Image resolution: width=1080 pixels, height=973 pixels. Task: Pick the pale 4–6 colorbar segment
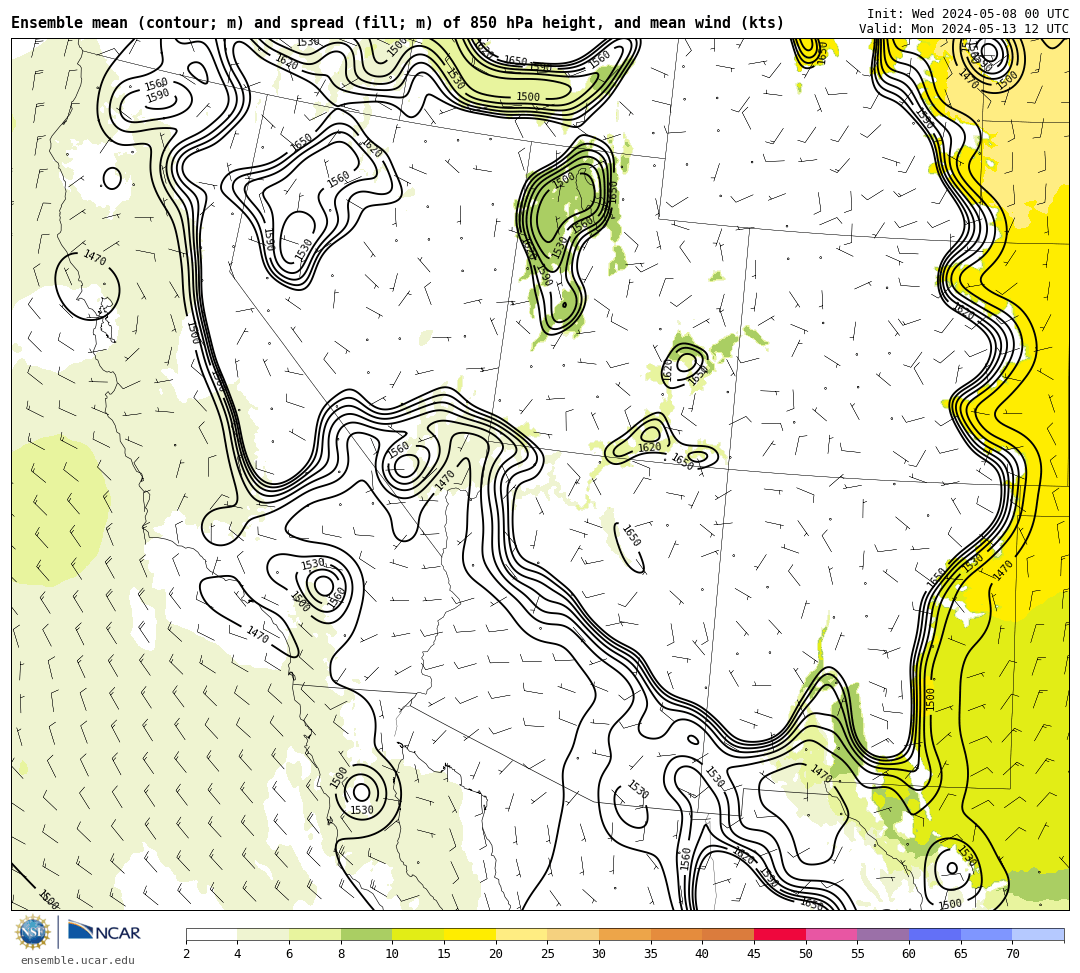[x=263, y=934]
